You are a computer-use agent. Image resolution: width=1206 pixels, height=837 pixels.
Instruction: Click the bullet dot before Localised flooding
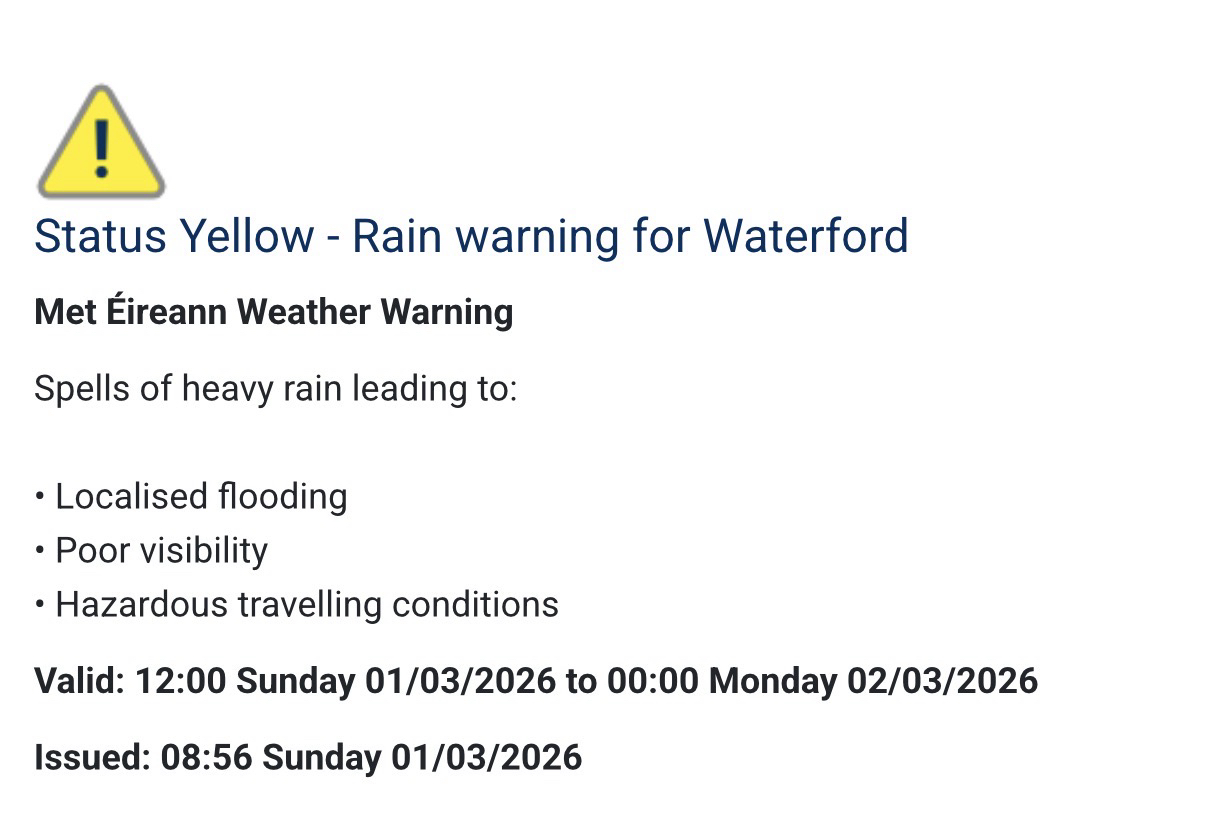(40, 497)
